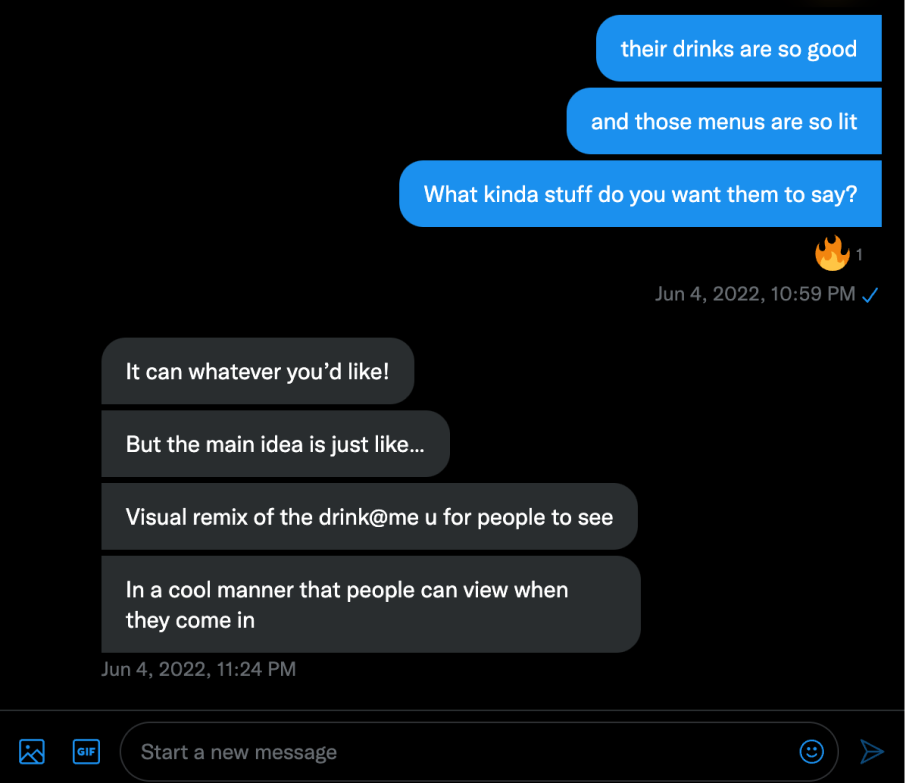Viewport: 905px width, 783px height.
Task: Select the 'and those menus are so lit' message
Action: (x=723, y=122)
